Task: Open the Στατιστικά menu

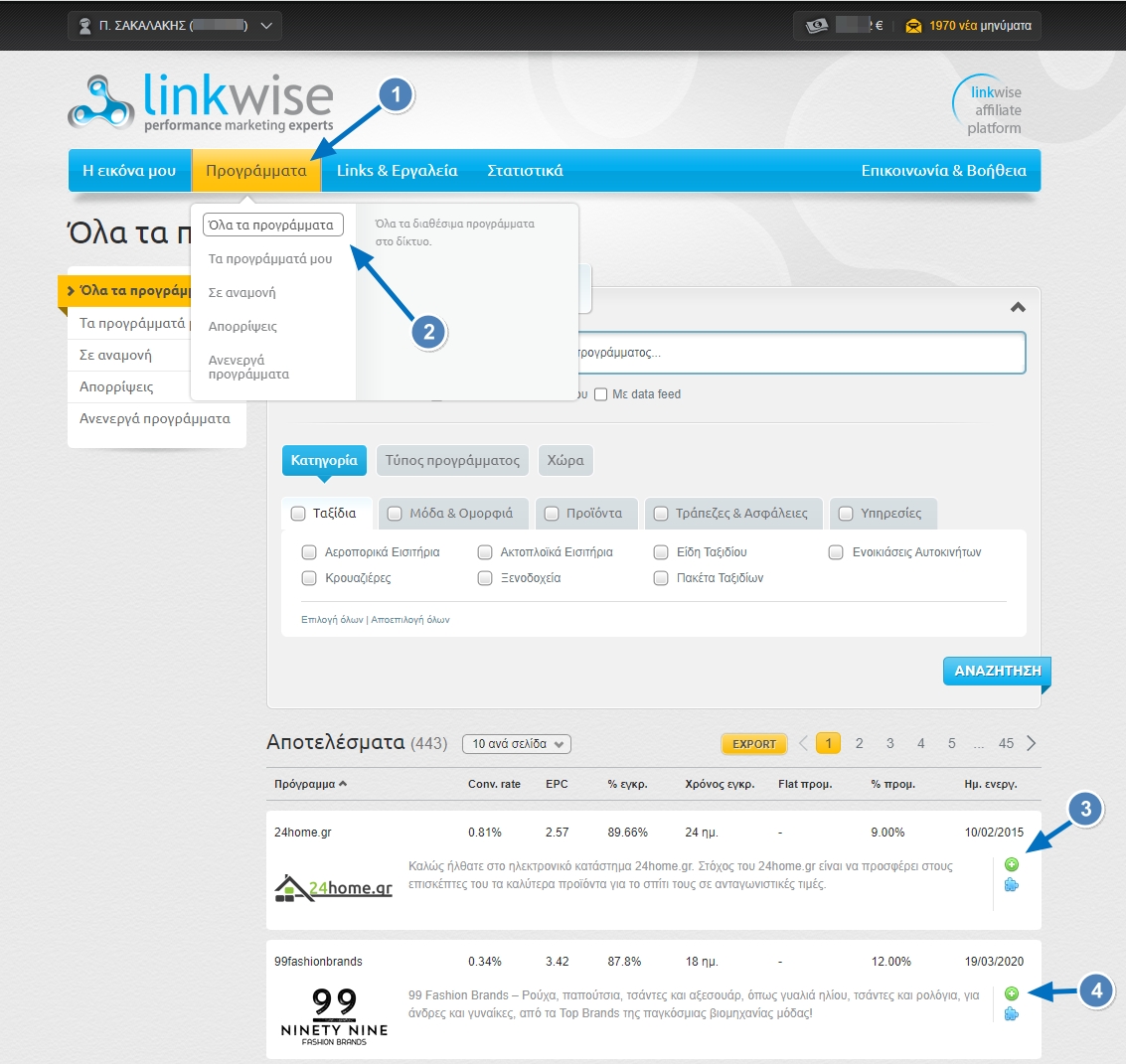Action: (525, 171)
